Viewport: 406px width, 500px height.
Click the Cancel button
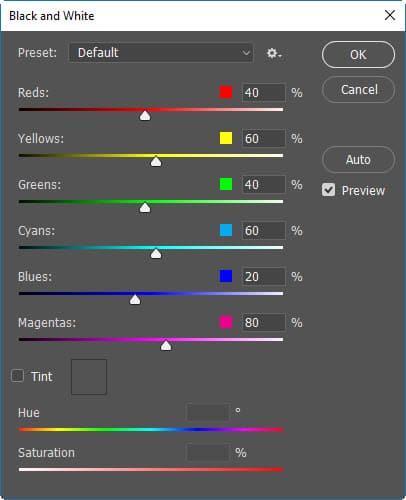358,90
